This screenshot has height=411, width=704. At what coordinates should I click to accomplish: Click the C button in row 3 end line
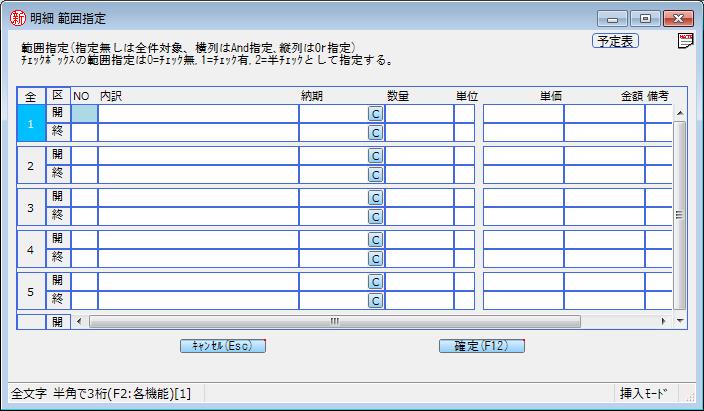coord(376,216)
